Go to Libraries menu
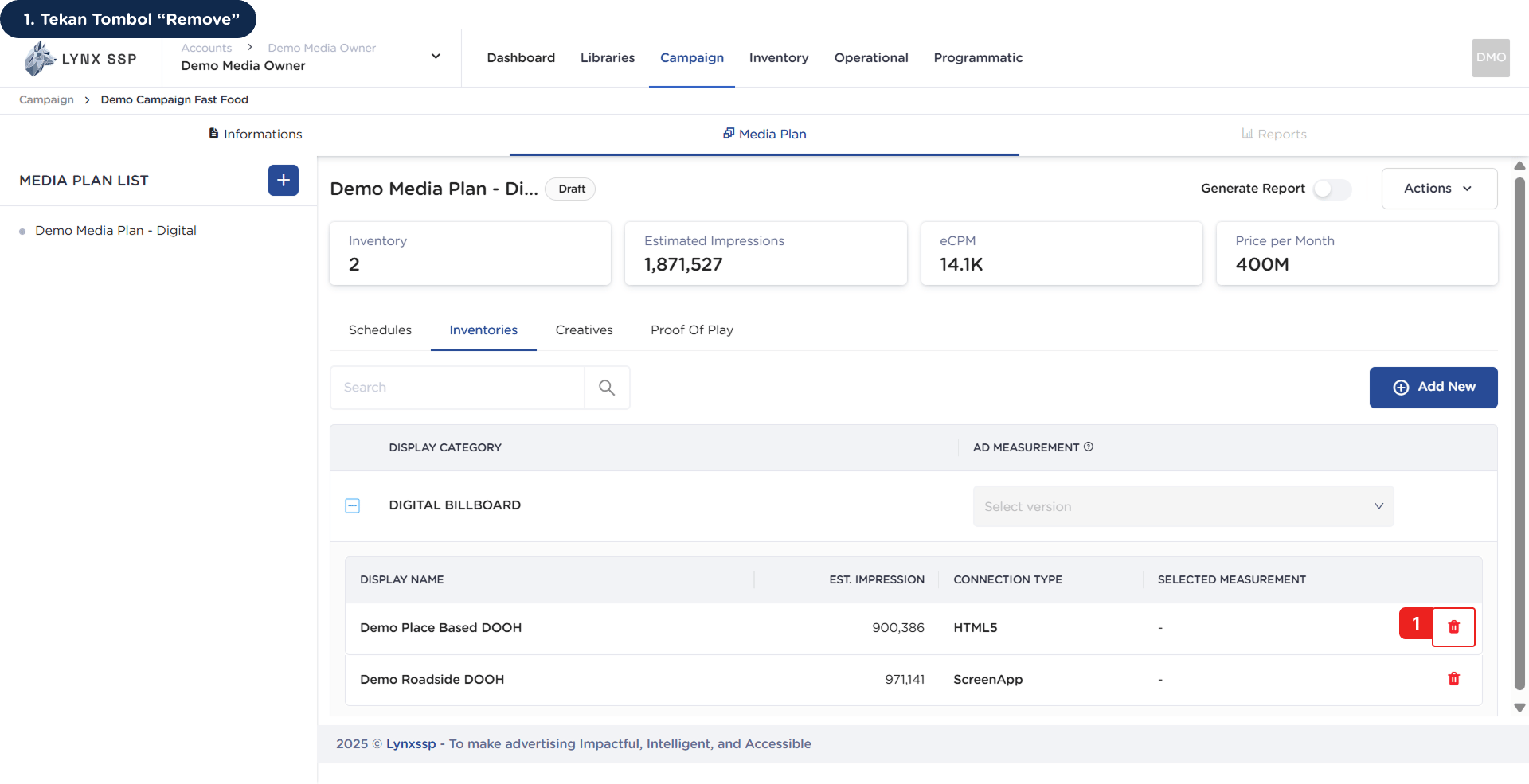 (608, 58)
